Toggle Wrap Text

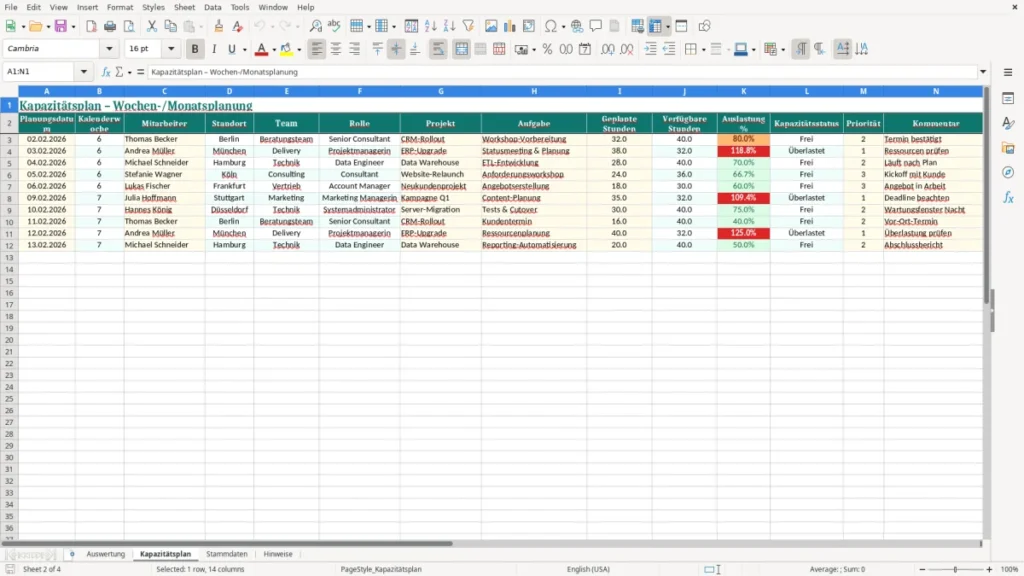point(438,49)
